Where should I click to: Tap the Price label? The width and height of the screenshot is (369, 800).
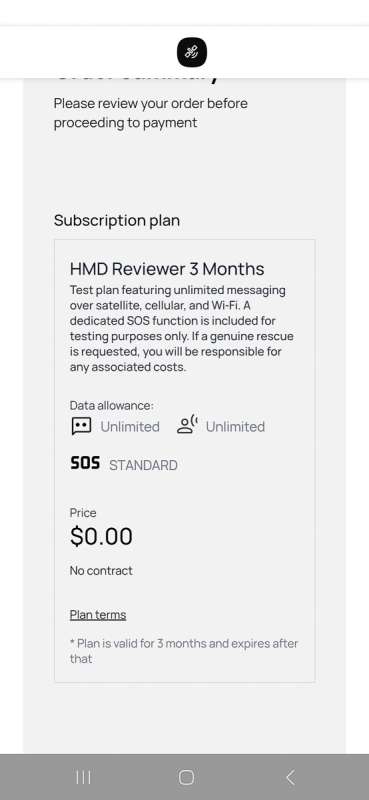click(x=83, y=513)
